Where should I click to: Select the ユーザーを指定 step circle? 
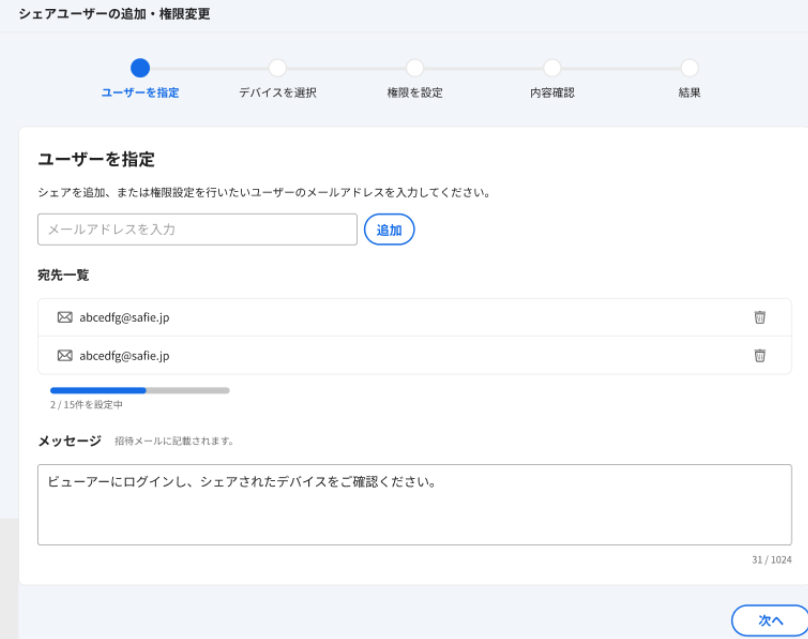[140, 68]
